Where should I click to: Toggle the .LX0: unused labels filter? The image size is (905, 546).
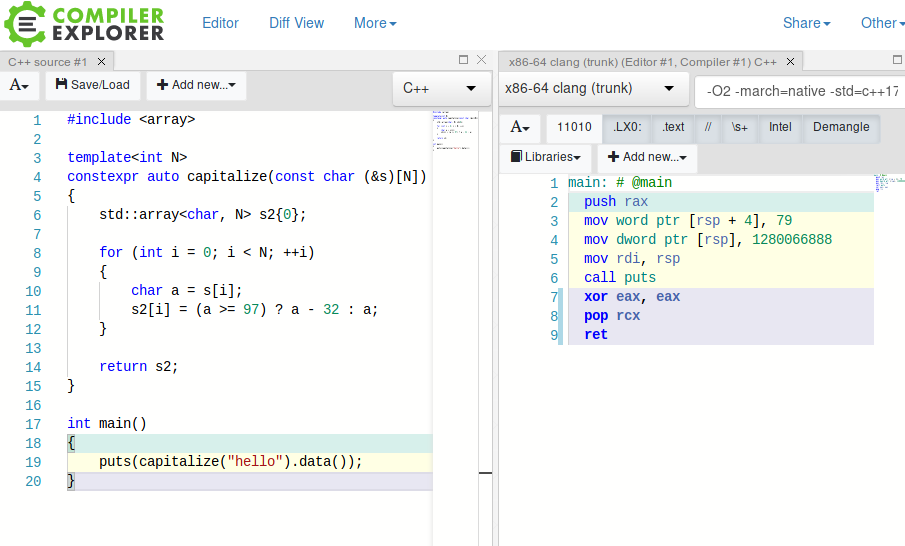click(627, 128)
